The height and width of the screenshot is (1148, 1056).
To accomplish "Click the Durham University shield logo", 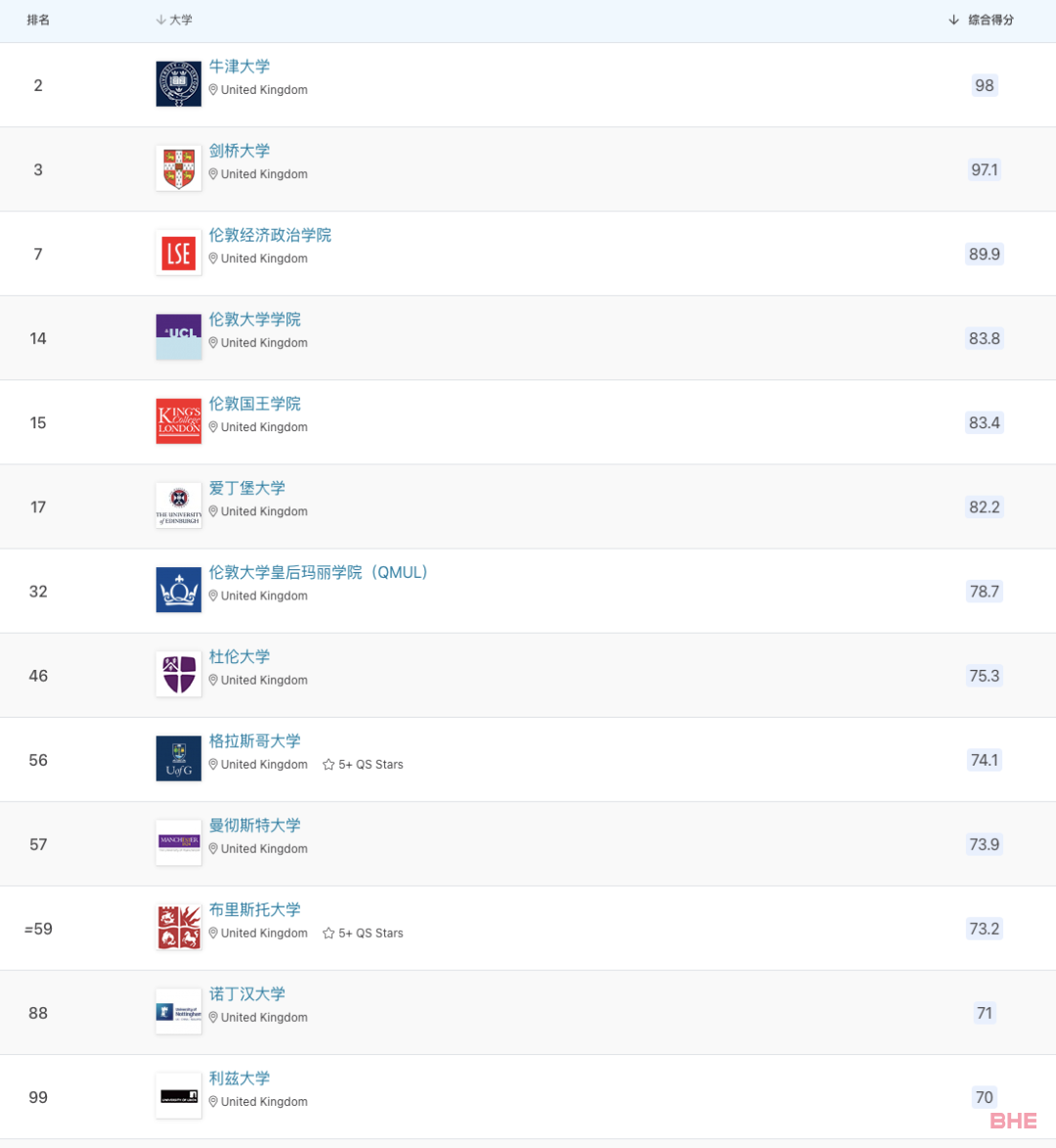I will click(179, 674).
